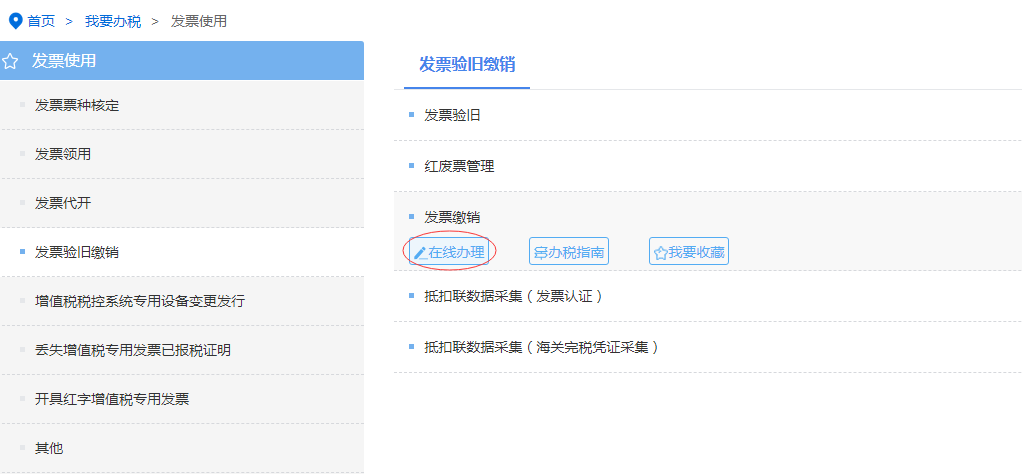Select 发票代开 in sidebar
This screenshot has height=474, width=1022.
coord(182,203)
